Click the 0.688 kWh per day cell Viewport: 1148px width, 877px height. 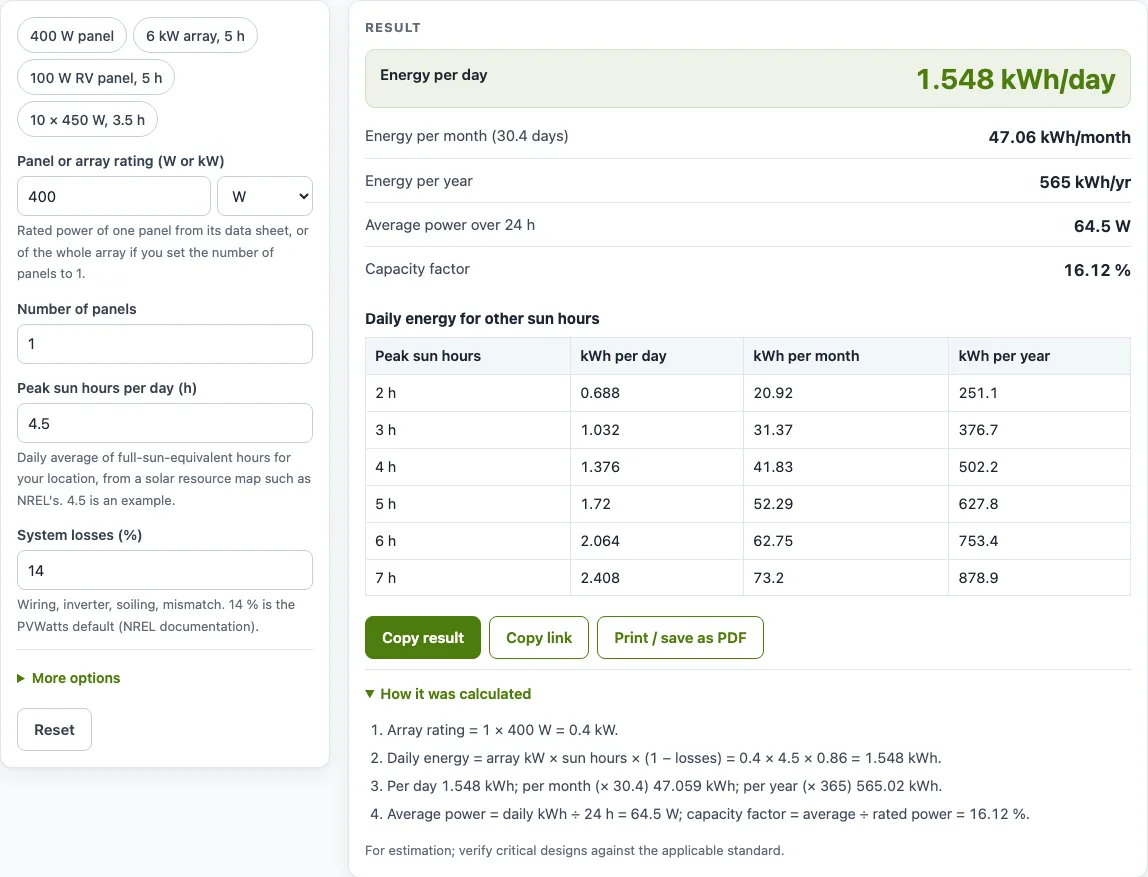[x=657, y=393]
